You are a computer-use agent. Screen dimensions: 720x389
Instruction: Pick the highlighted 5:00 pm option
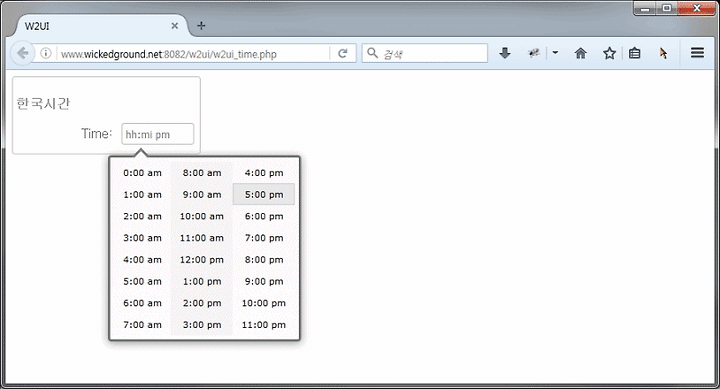[x=264, y=194]
